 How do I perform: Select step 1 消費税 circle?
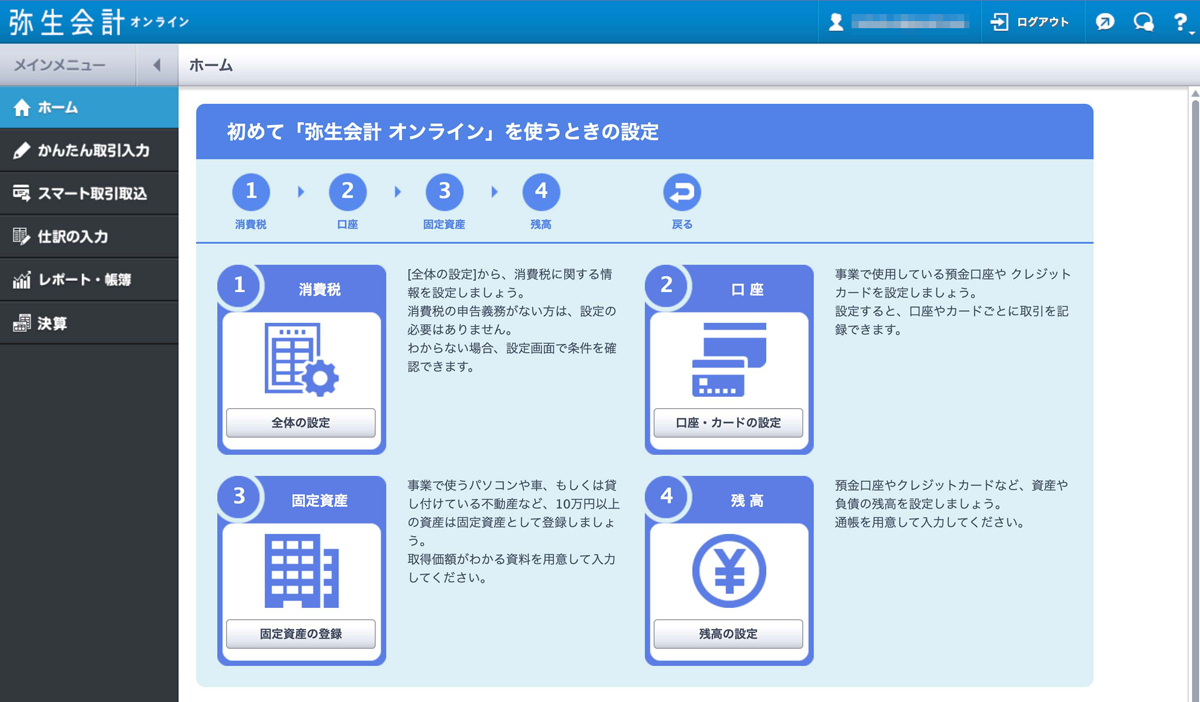pos(251,192)
